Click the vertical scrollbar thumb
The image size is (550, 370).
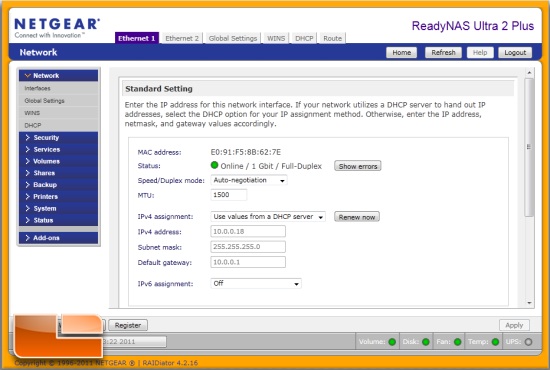pyautogui.click(x=529, y=147)
